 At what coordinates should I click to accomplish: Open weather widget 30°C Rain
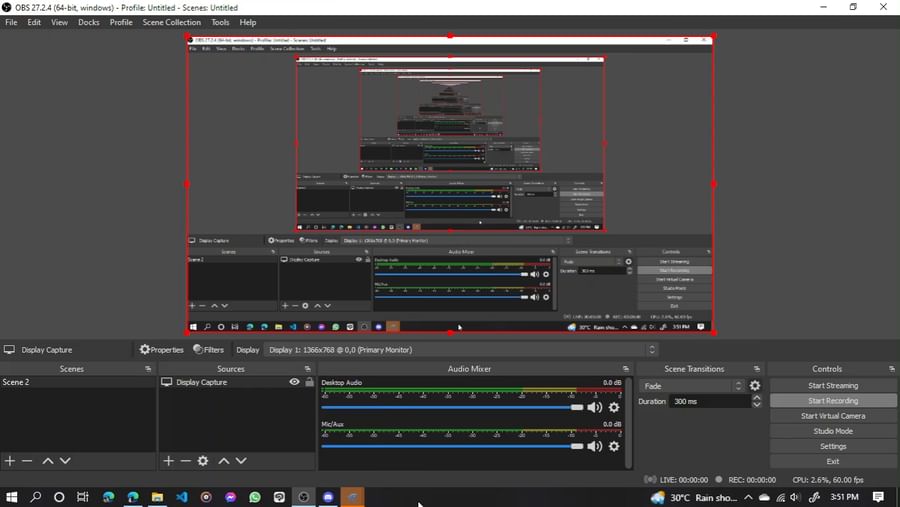coord(693,497)
